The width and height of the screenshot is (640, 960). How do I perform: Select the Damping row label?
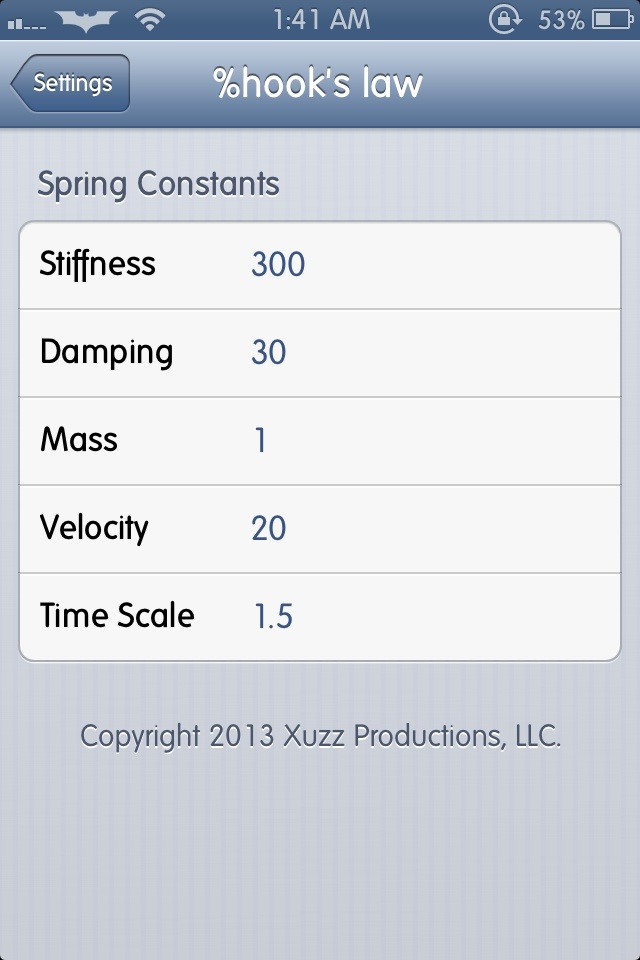[x=106, y=352]
